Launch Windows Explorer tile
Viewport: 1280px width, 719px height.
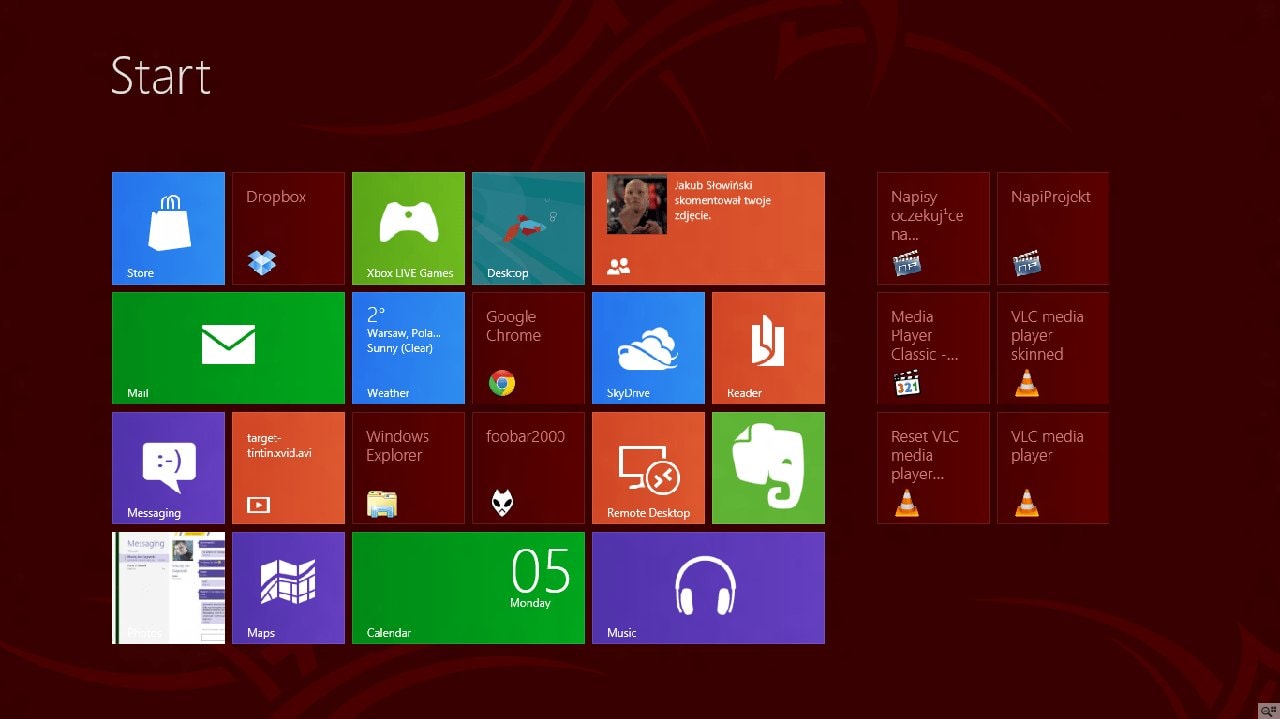[x=408, y=468]
